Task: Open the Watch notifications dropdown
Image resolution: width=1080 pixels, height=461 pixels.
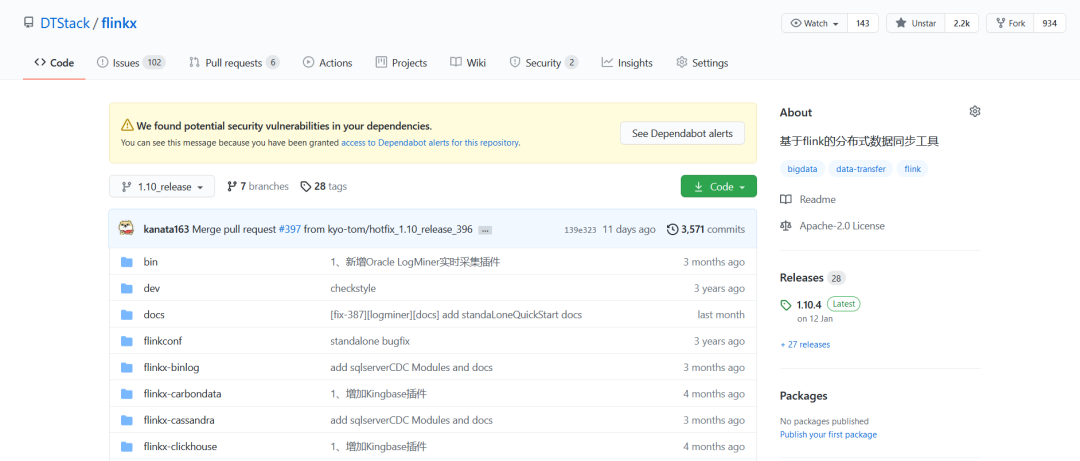Action: pyautogui.click(x=814, y=23)
